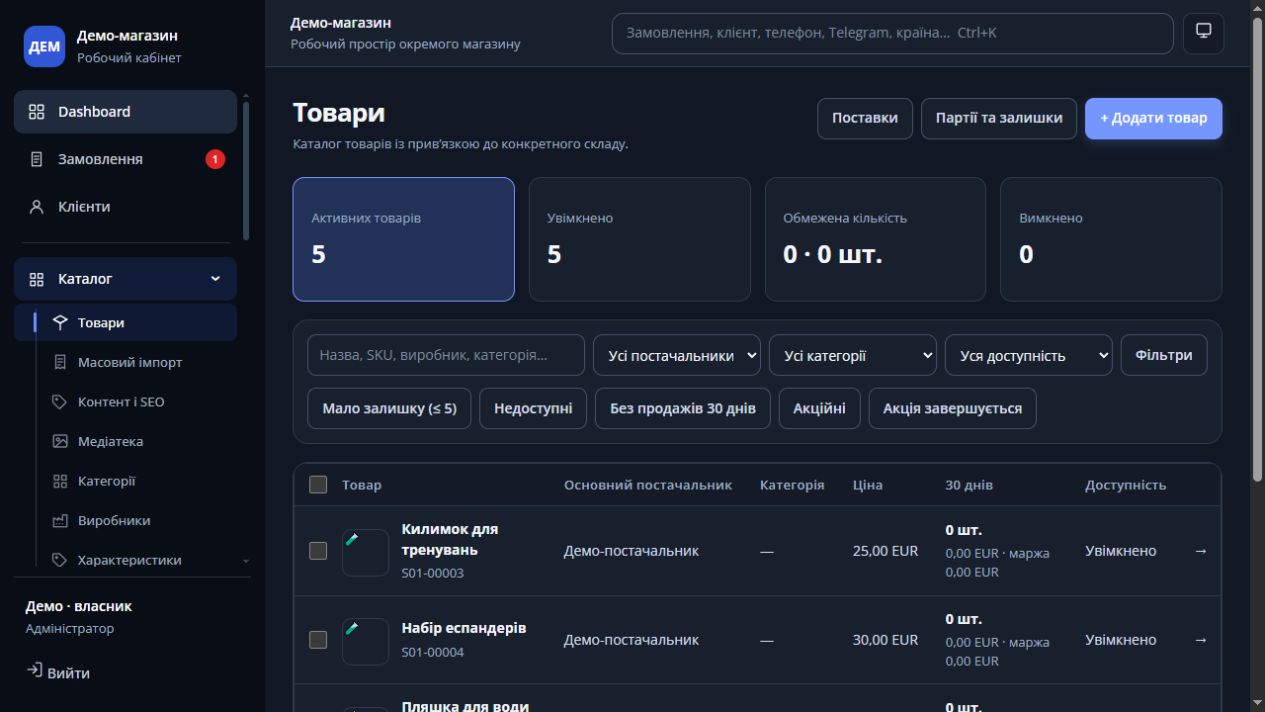Open the Фільтри button

coord(1164,355)
